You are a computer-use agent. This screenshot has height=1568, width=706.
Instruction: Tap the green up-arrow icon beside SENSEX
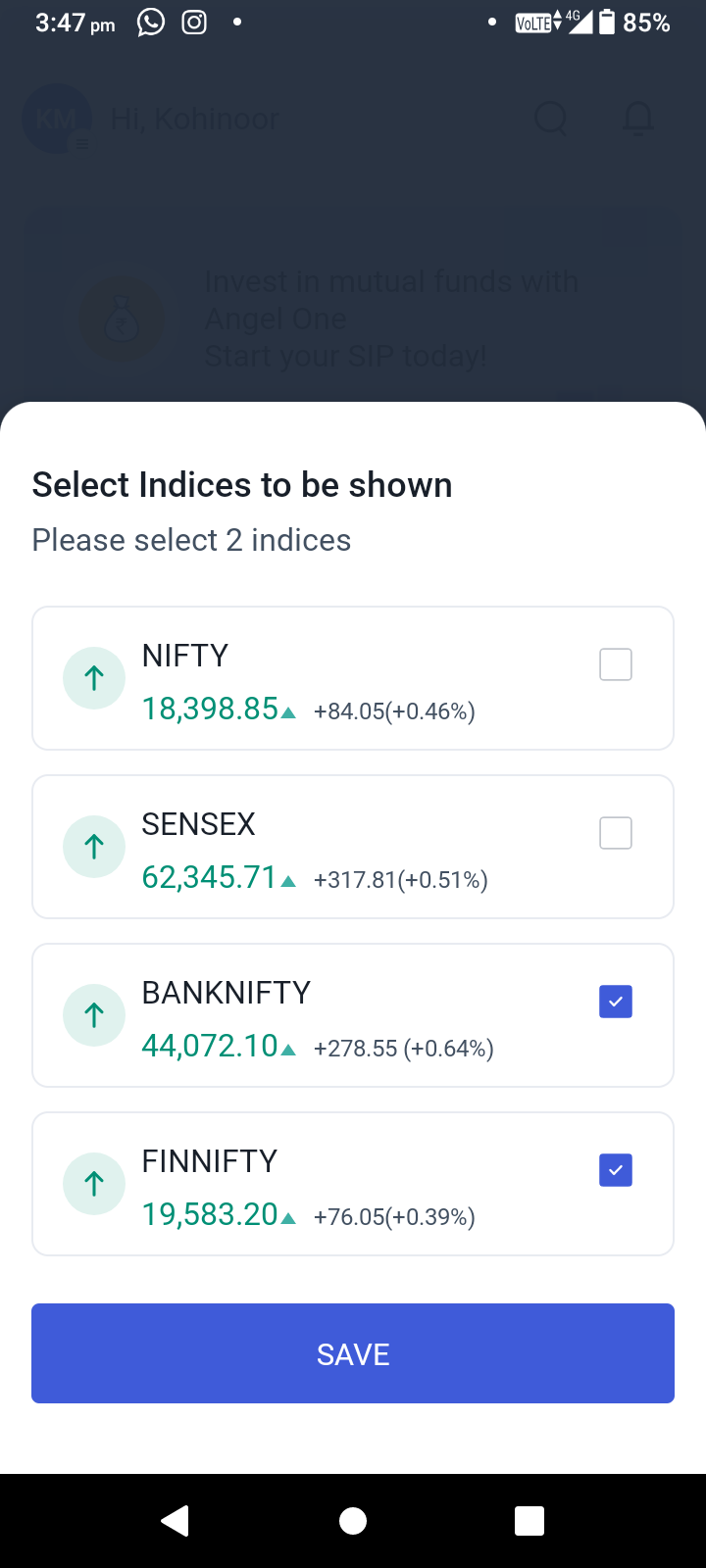(x=94, y=847)
